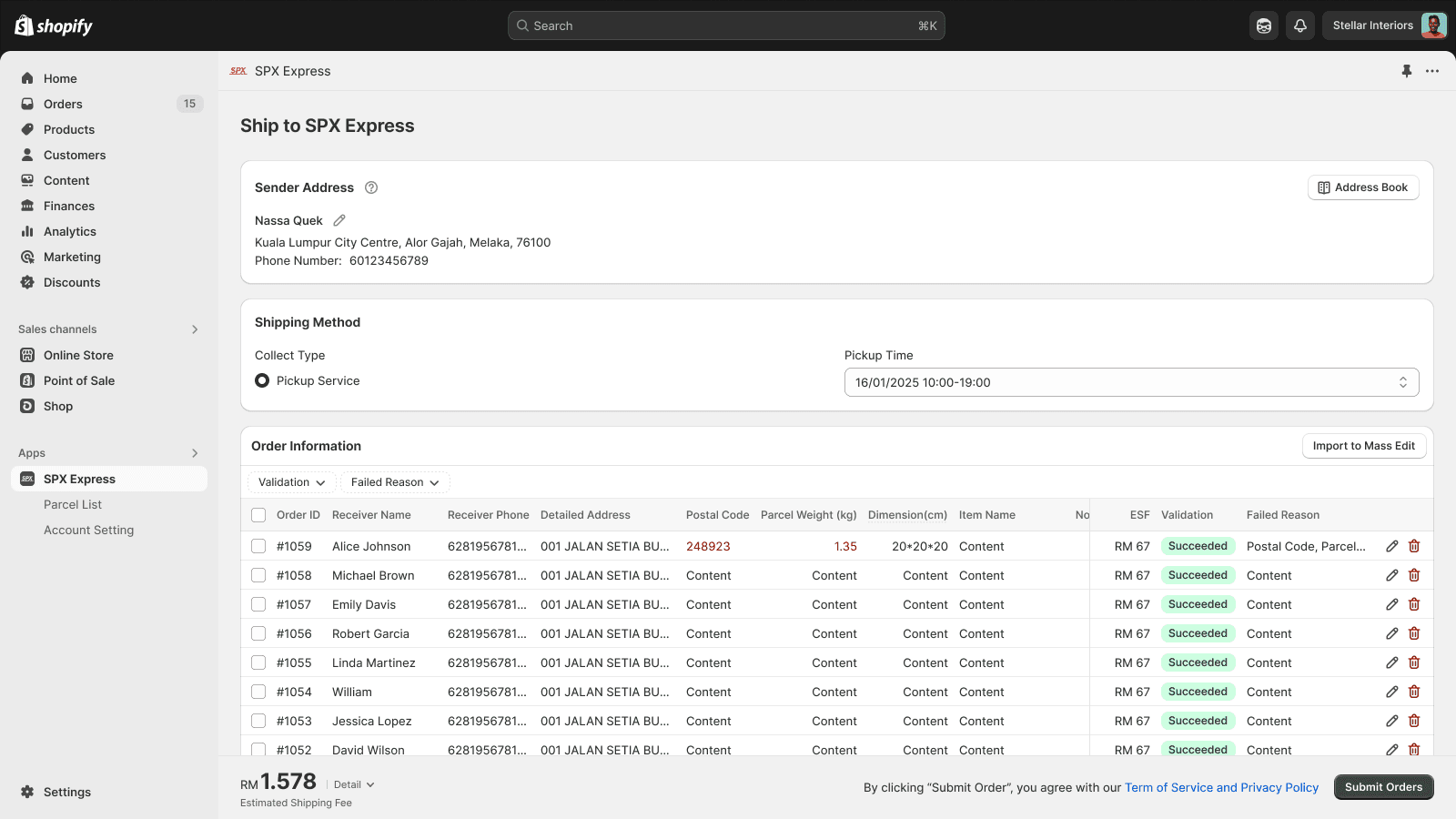The height and width of the screenshot is (819, 1456).
Task: Edit order #1055 with the pencil icon
Action: pyautogui.click(x=1392, y=662)
